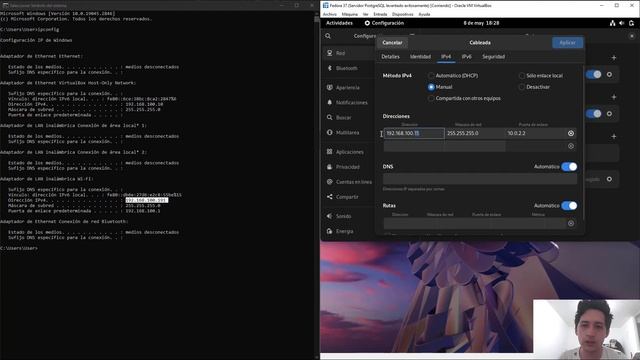Select the Desactivar IPv4 option

tap(534, 87)
